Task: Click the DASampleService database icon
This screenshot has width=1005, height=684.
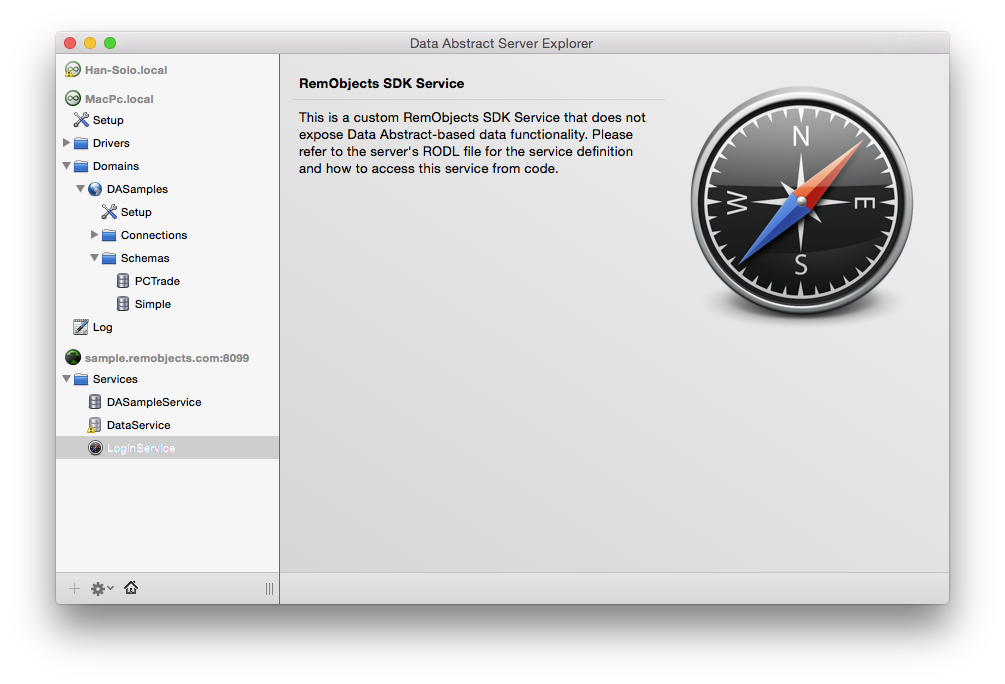Action: point(95,402)
